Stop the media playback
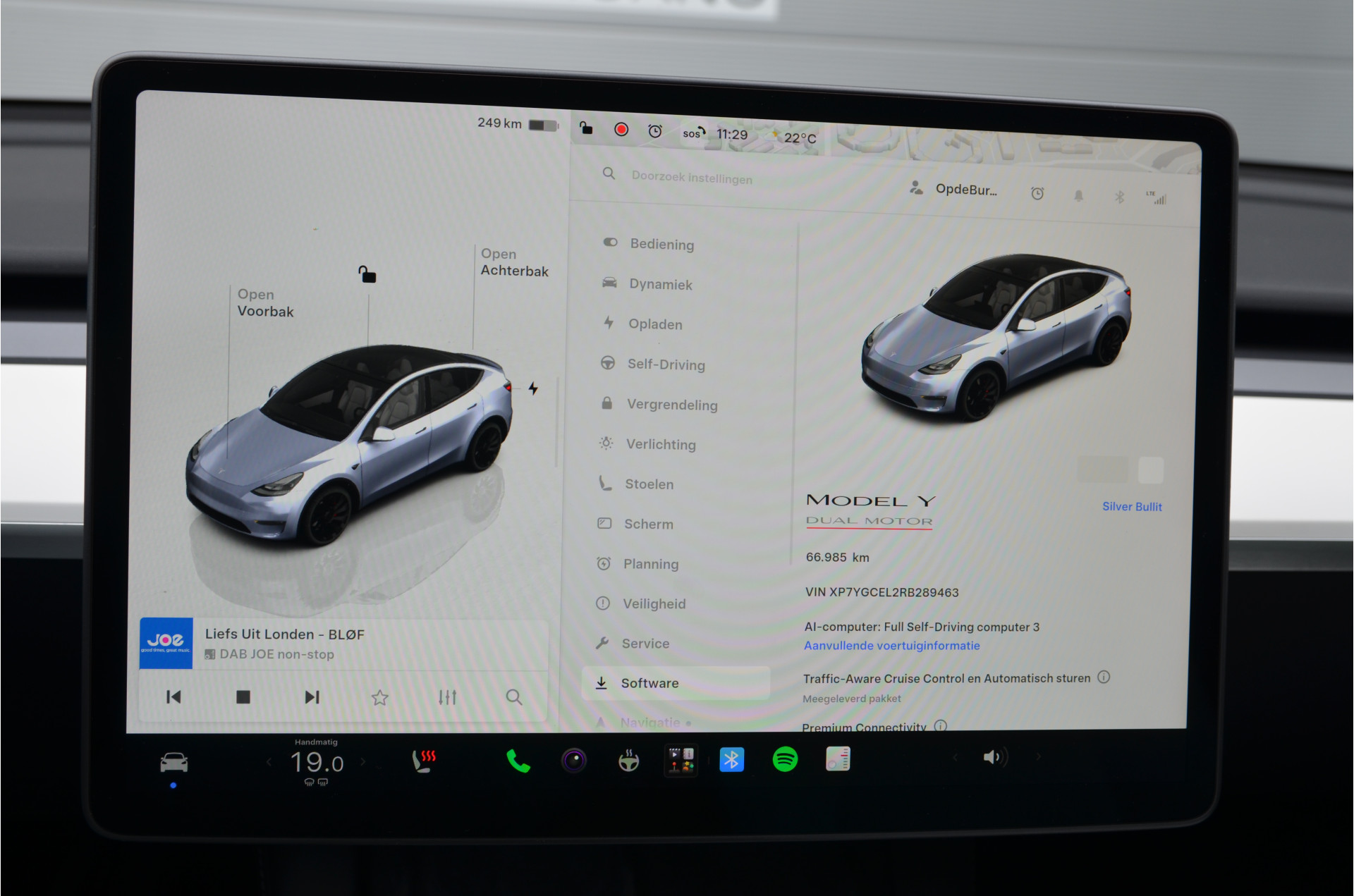The height and width of the screenshot is (896, 1354). pyautogui.click(x=243, y=697)
